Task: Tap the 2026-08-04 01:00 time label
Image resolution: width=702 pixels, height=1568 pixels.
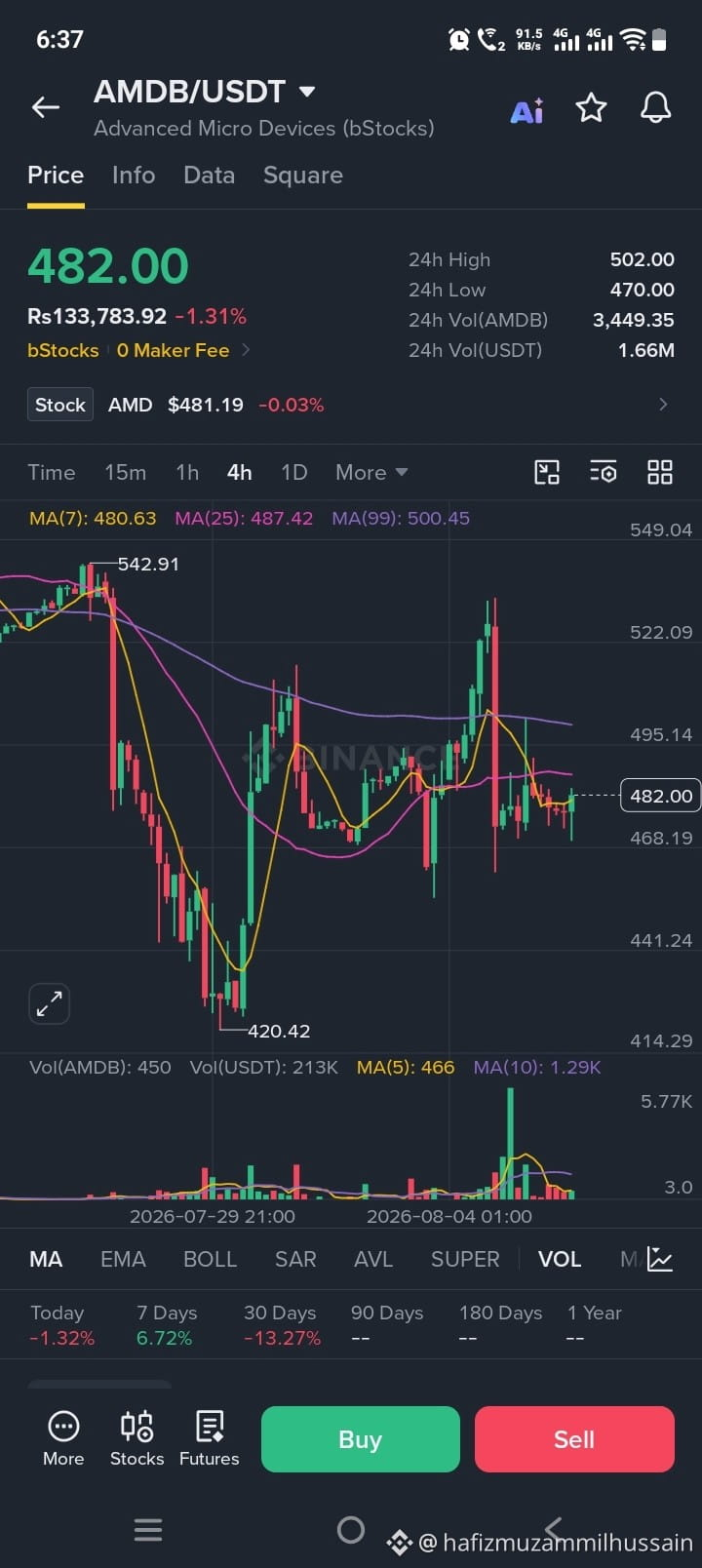Action: pyautogui.click(x=449, y=1216)
